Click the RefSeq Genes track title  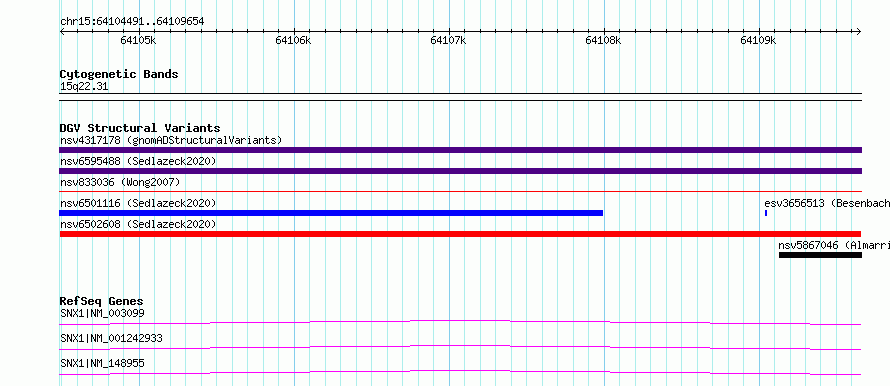point(101,301)
